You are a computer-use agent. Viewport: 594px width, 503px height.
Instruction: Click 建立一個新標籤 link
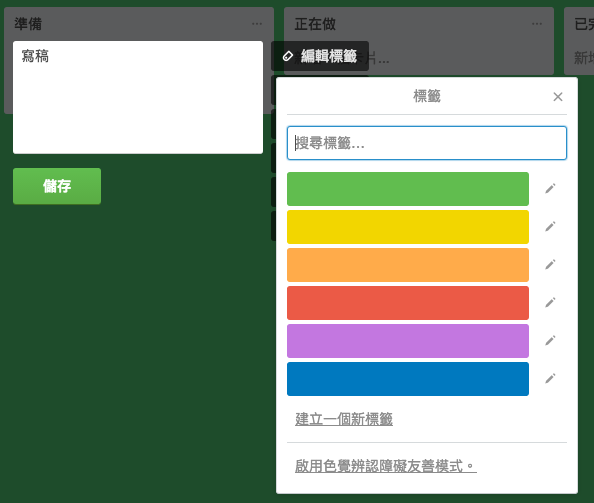[x=344, y=419]
